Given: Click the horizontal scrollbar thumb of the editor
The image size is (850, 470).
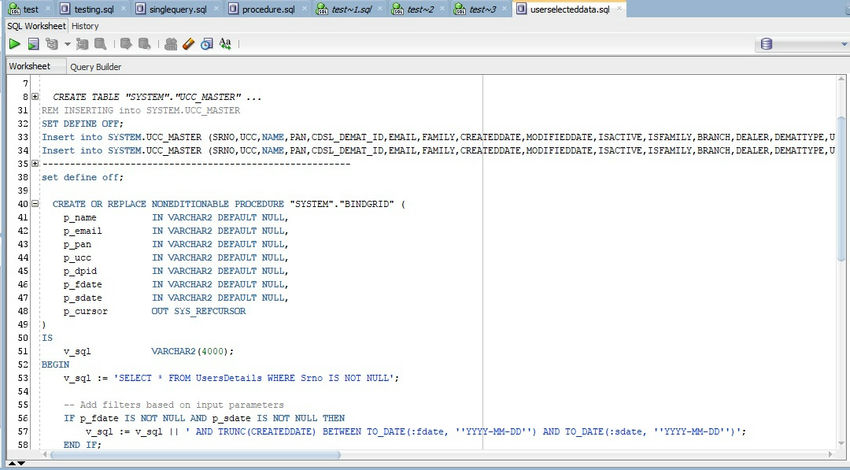Looking at the screenshot, I should 196,455.
